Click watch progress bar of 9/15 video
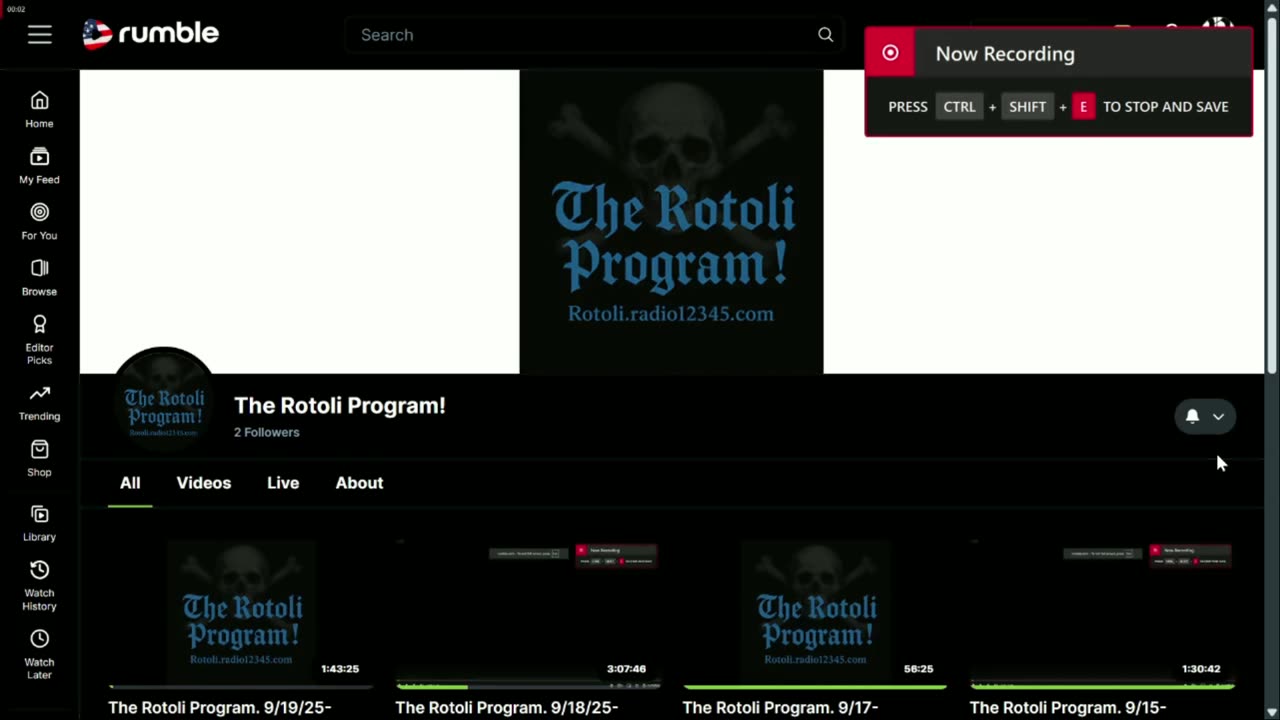 point(1102,687)
